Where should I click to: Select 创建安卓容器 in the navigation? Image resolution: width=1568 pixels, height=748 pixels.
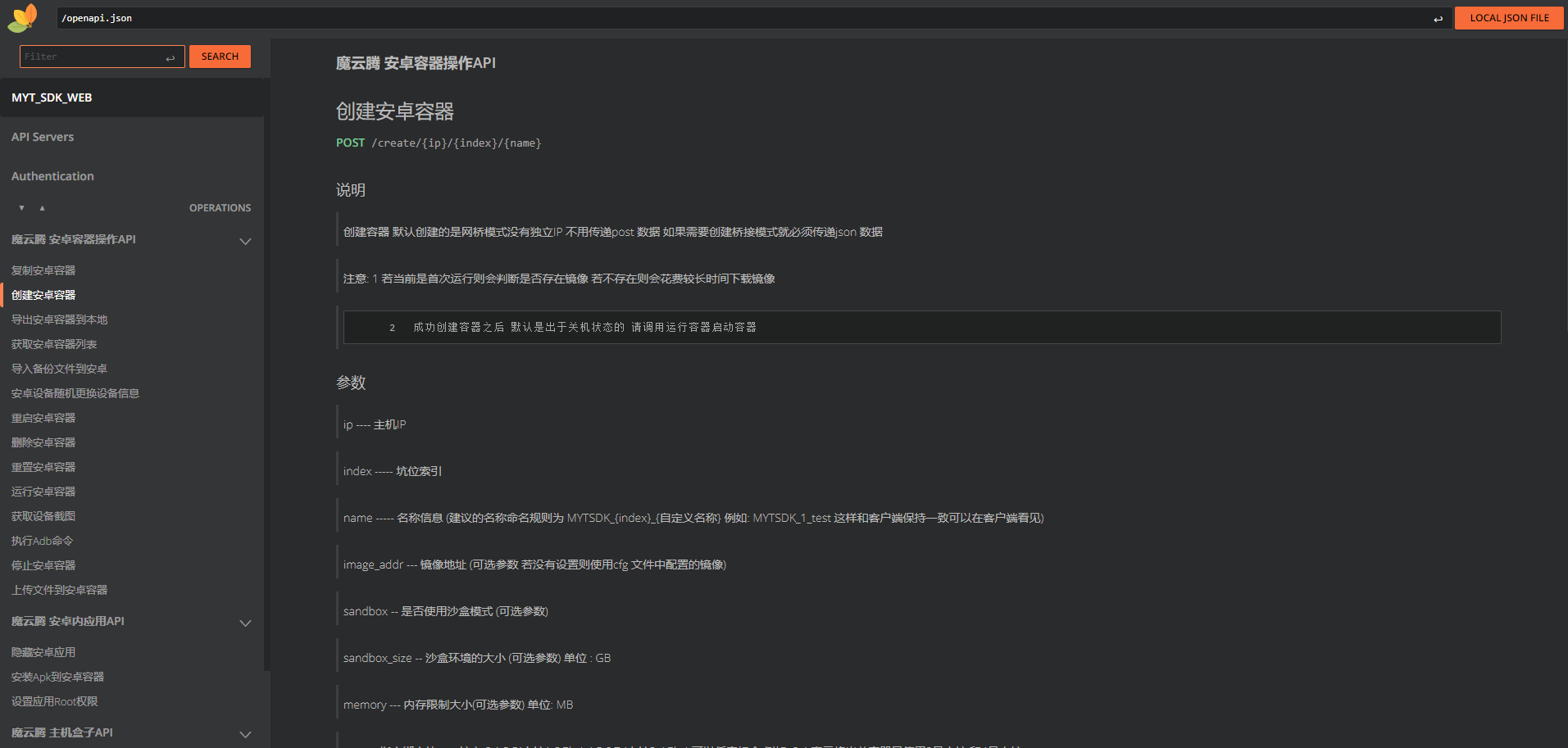coord(43,294)
